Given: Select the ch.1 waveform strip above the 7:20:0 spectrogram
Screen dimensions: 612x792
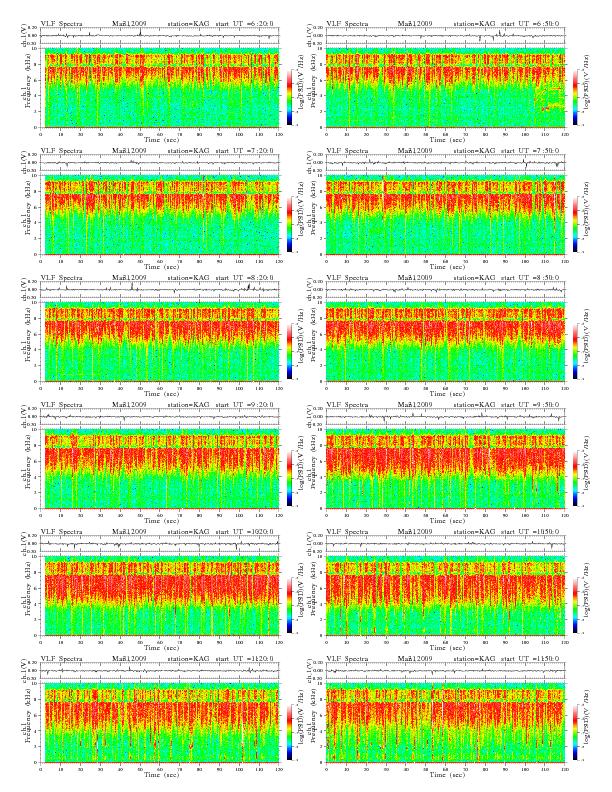Looking at the screenshot, I should [160, 163].
